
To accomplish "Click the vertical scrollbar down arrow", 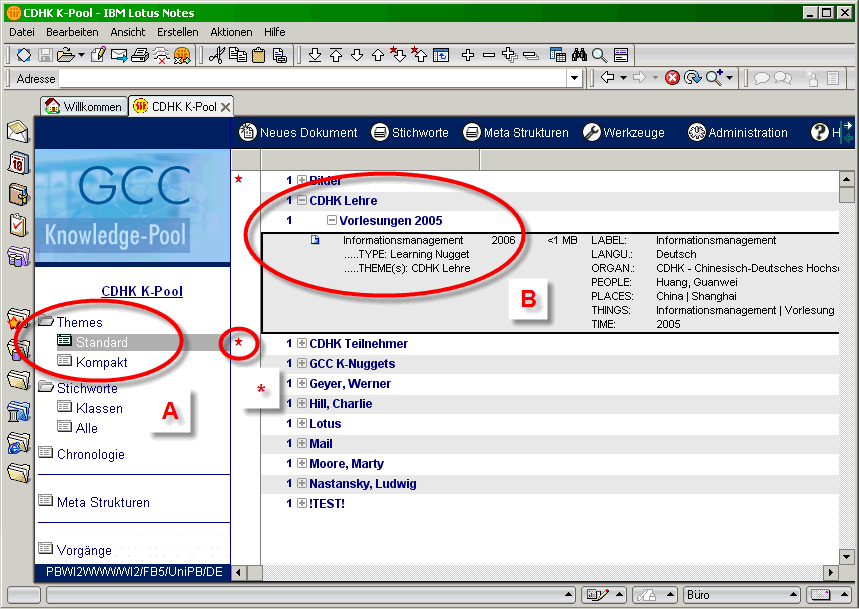I will [x=846, y=557].
